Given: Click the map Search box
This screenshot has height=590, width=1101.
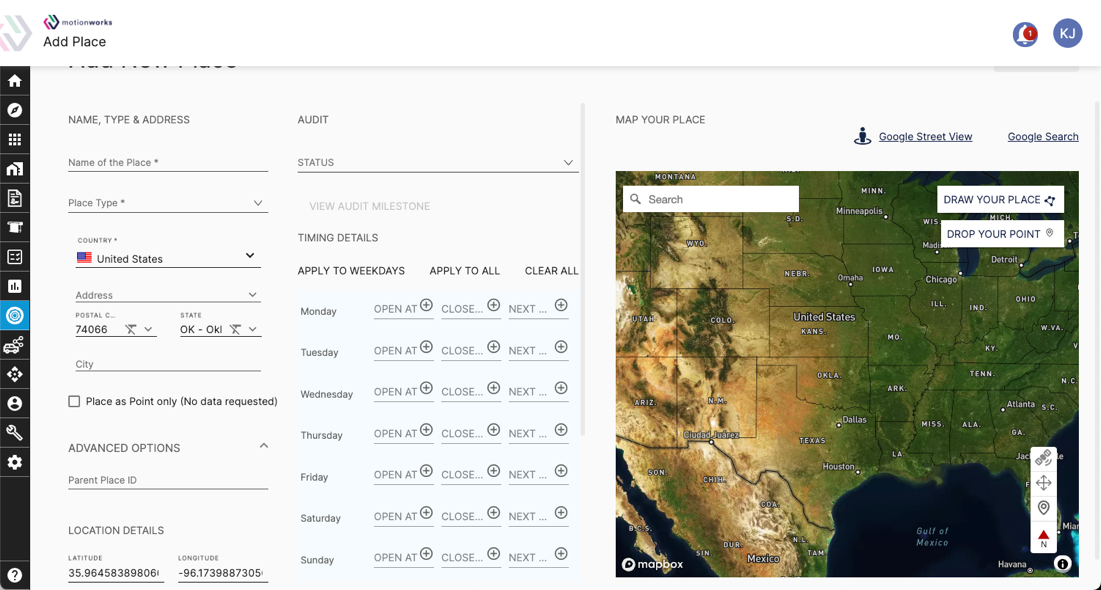Looking at the screenshot, I should [711, 199].
